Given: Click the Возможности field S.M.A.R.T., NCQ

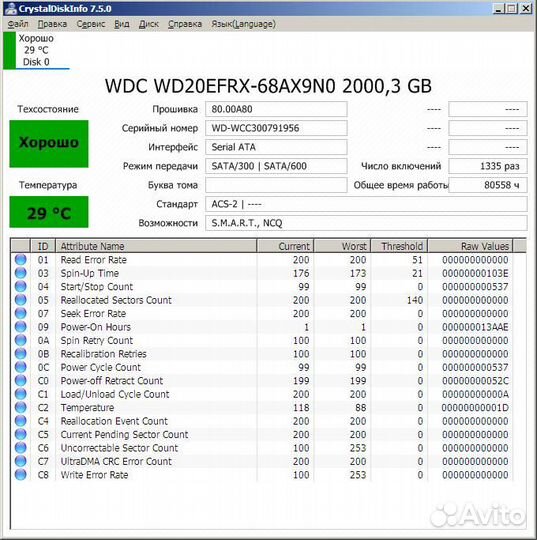Looking at the screenshot, I should pos(366,223).
